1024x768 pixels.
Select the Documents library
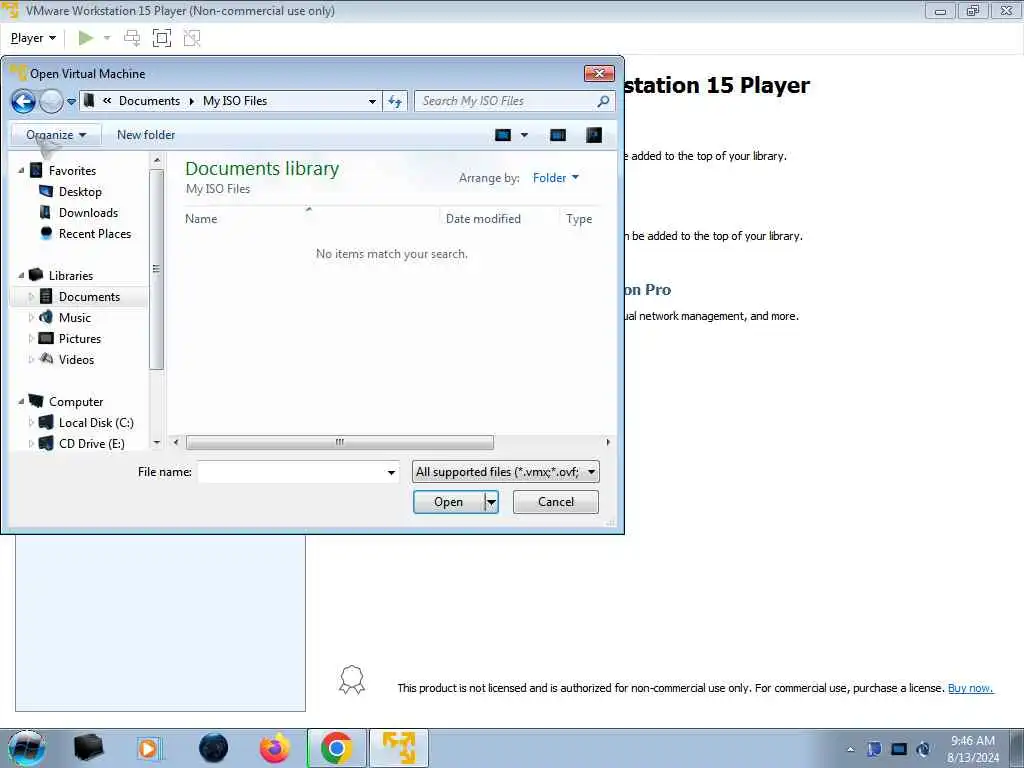[89, 296]
